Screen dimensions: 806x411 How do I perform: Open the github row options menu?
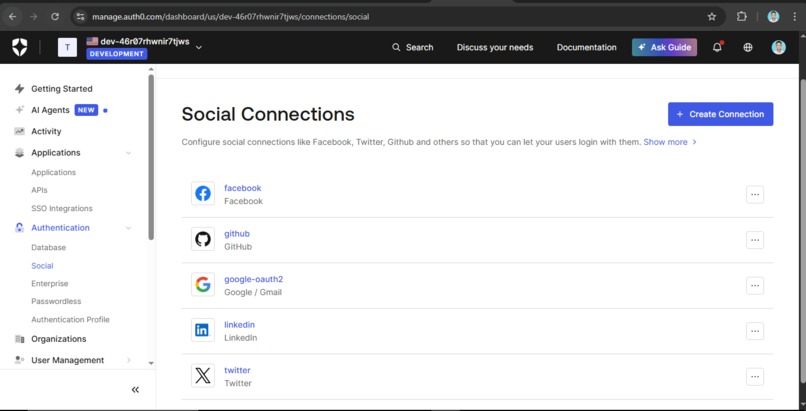click(755, 240)
